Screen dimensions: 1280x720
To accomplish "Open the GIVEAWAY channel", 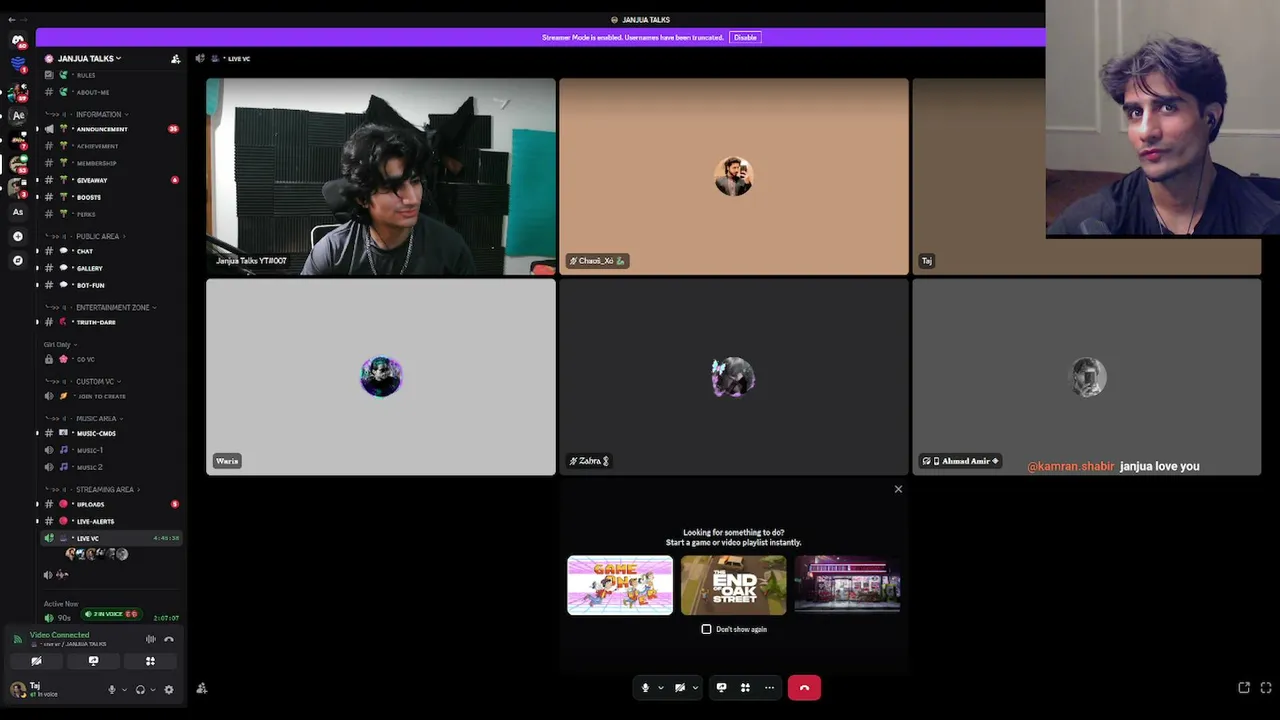I will coord(112,180).
